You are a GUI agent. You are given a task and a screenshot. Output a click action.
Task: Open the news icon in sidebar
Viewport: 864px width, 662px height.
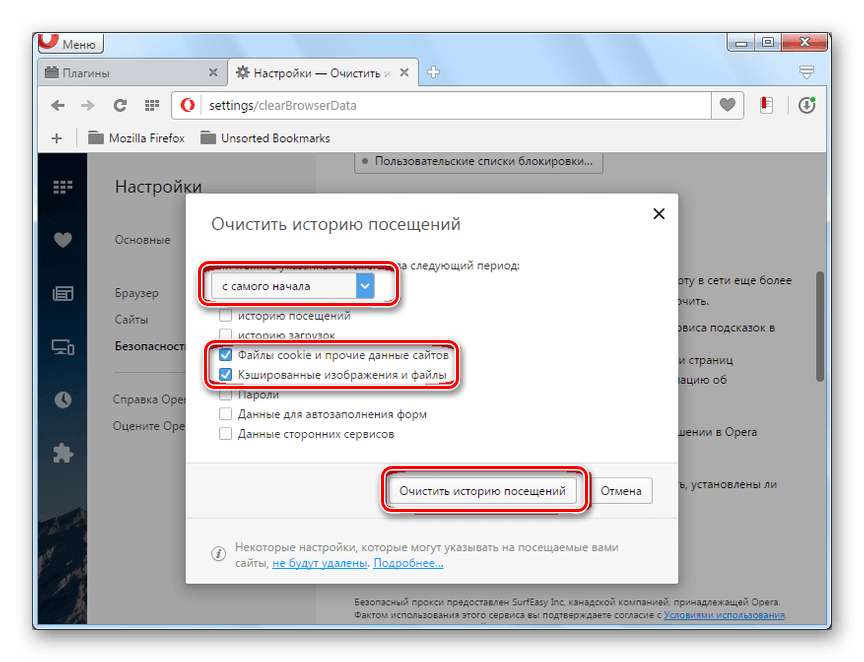point(63,293)
